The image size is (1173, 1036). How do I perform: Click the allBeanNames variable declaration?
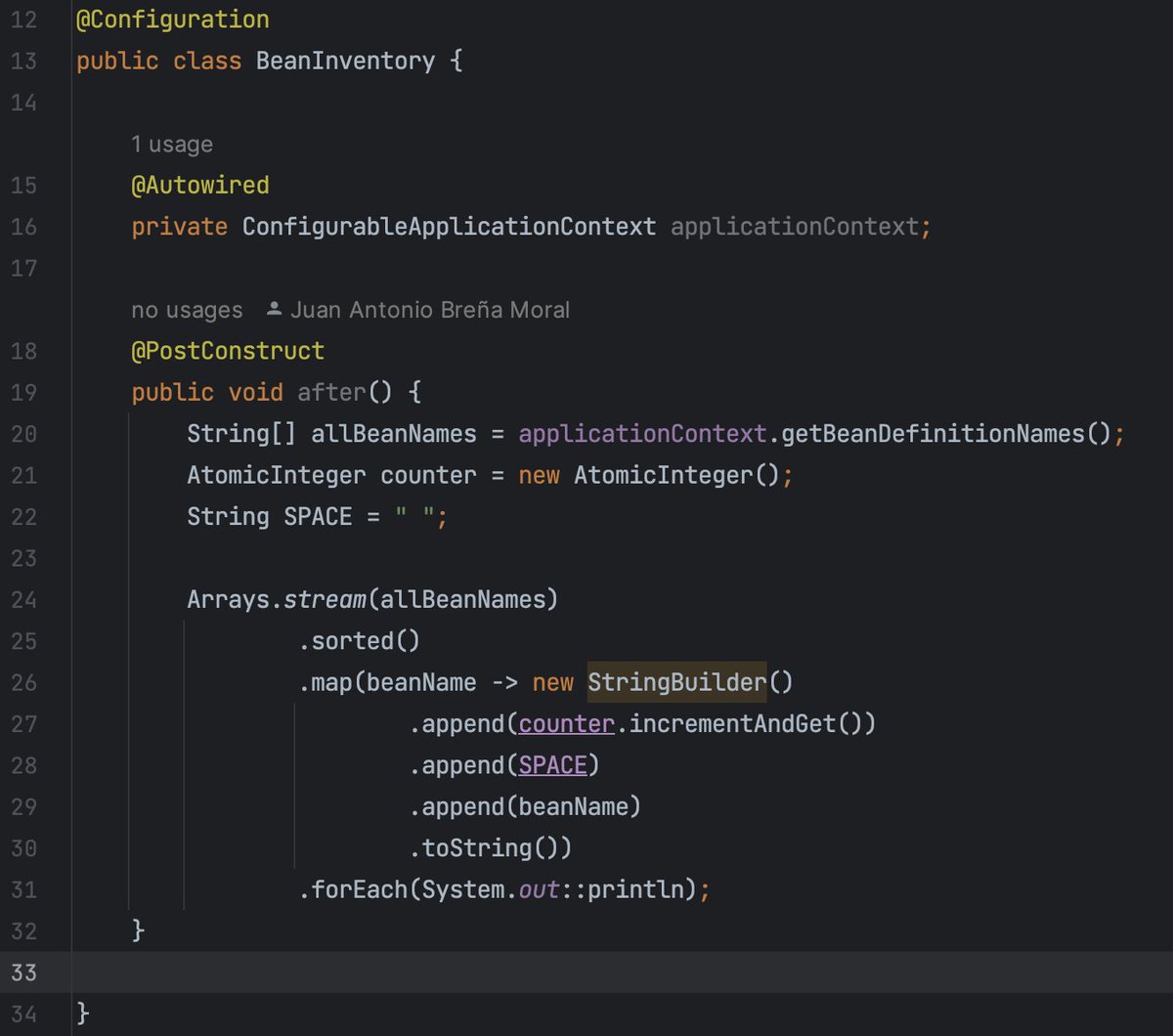click(x=394, y=434)
